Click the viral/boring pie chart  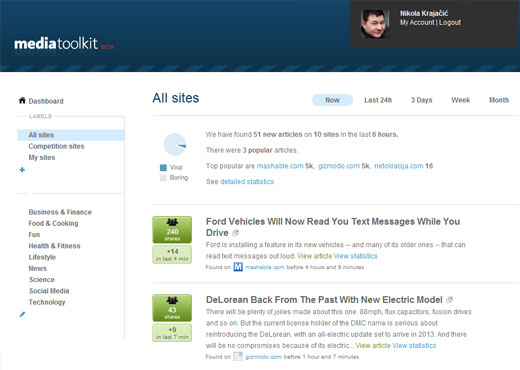(175, 144)
